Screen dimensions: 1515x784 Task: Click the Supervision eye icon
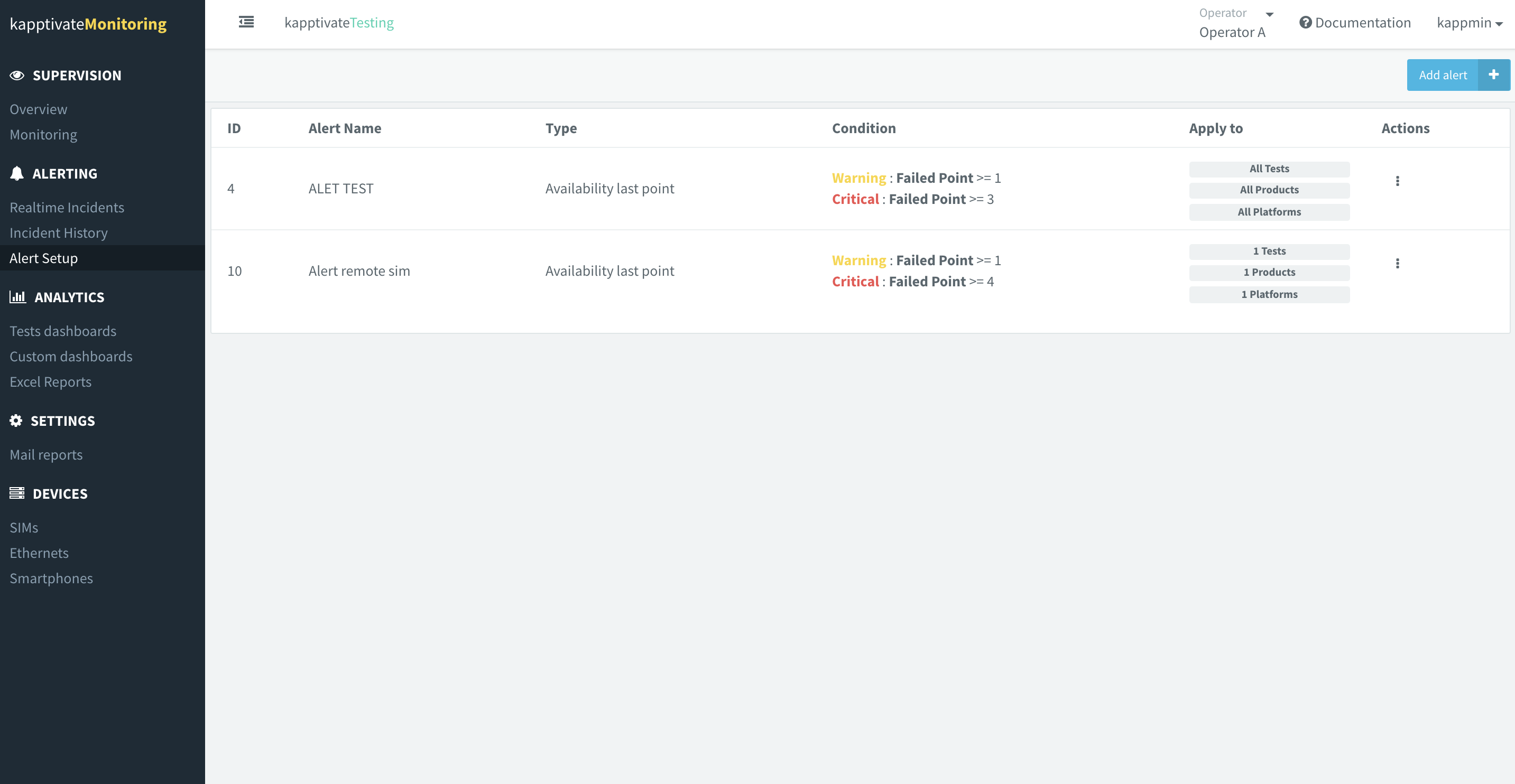coord(16,75)
